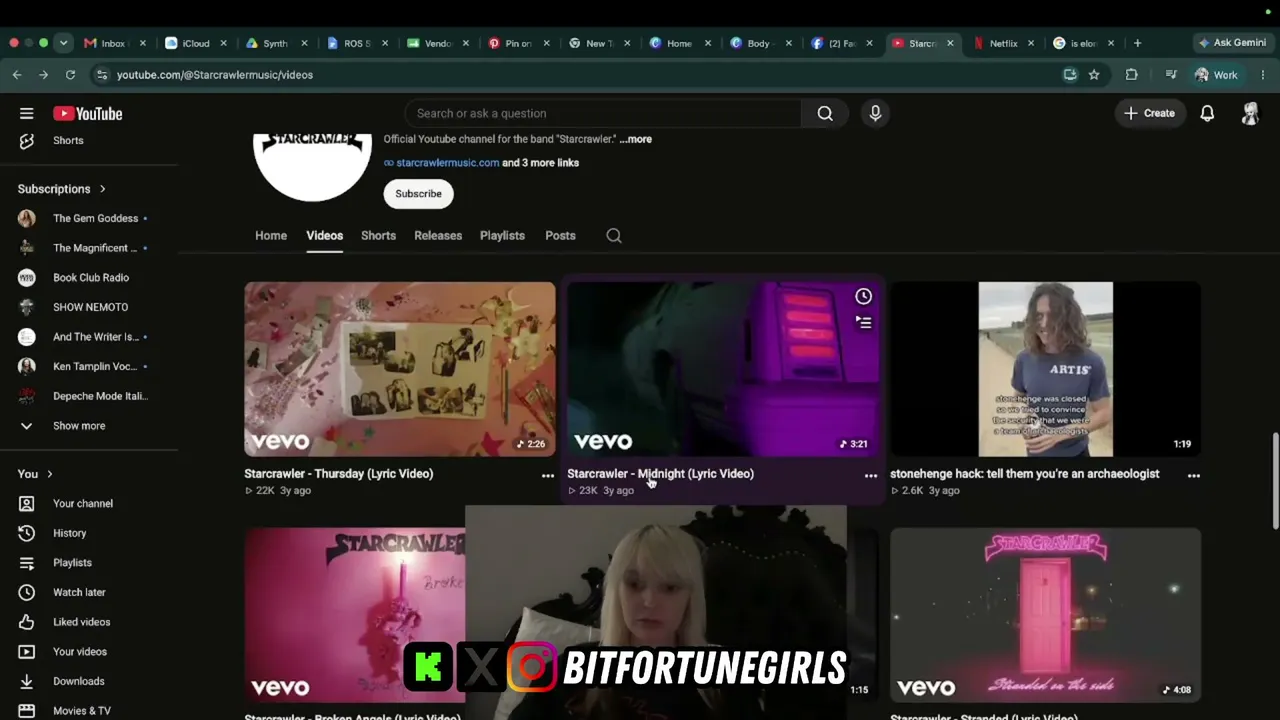This screenshot has height=720, width=1280.
Task: Start voice search with microphone
Action: coord(875,113)
